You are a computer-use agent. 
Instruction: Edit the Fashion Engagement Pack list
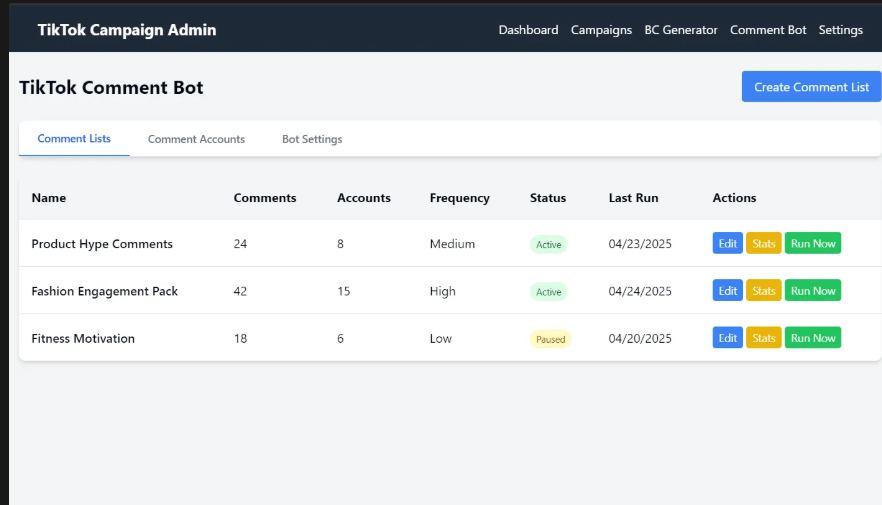727,291
